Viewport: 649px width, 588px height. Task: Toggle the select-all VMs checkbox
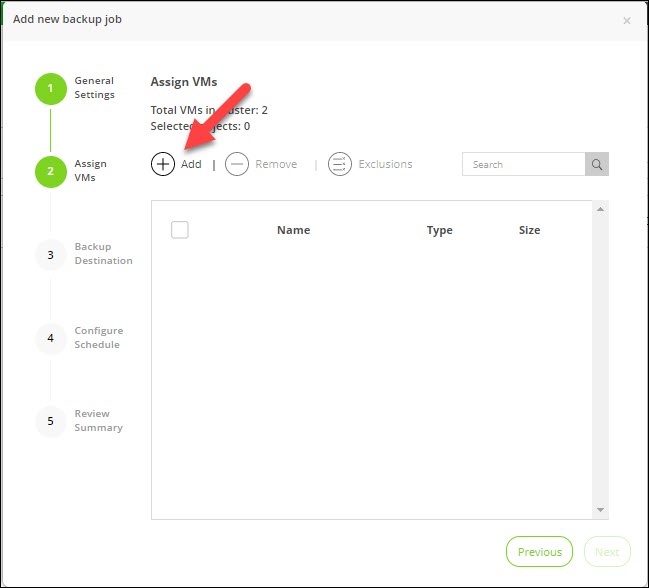[x=180, y=230]
